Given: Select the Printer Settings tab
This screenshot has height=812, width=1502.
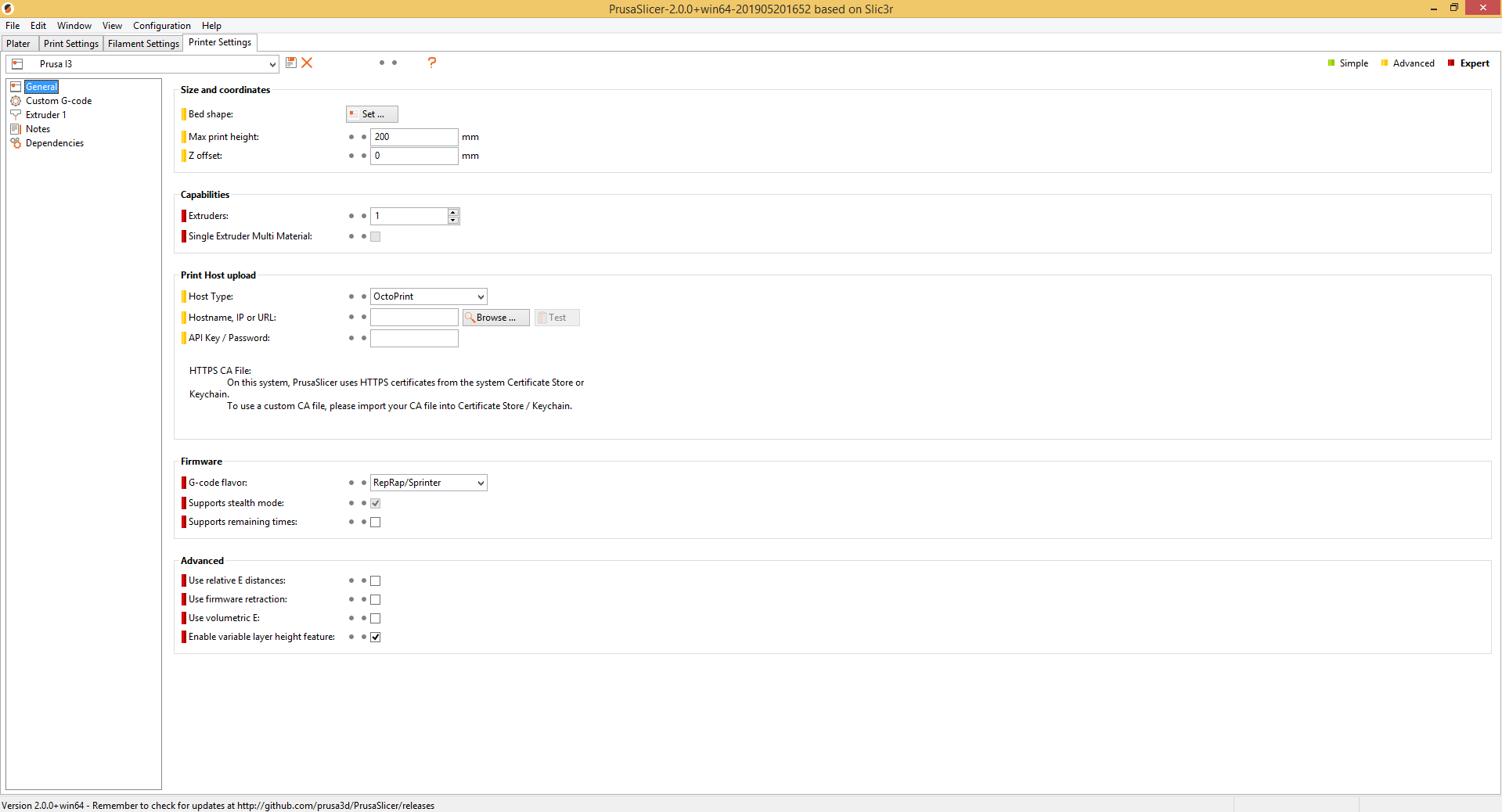Looking at the screenshot, I should pyautogui.click(x=220, y=42).
